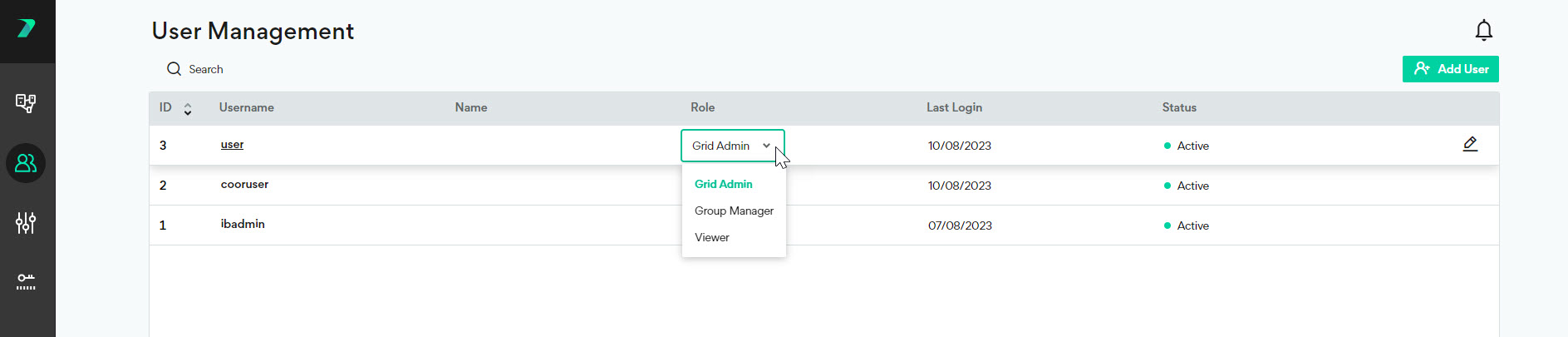
Task: Open the notifications bell
Action: tap(1483, 31)
